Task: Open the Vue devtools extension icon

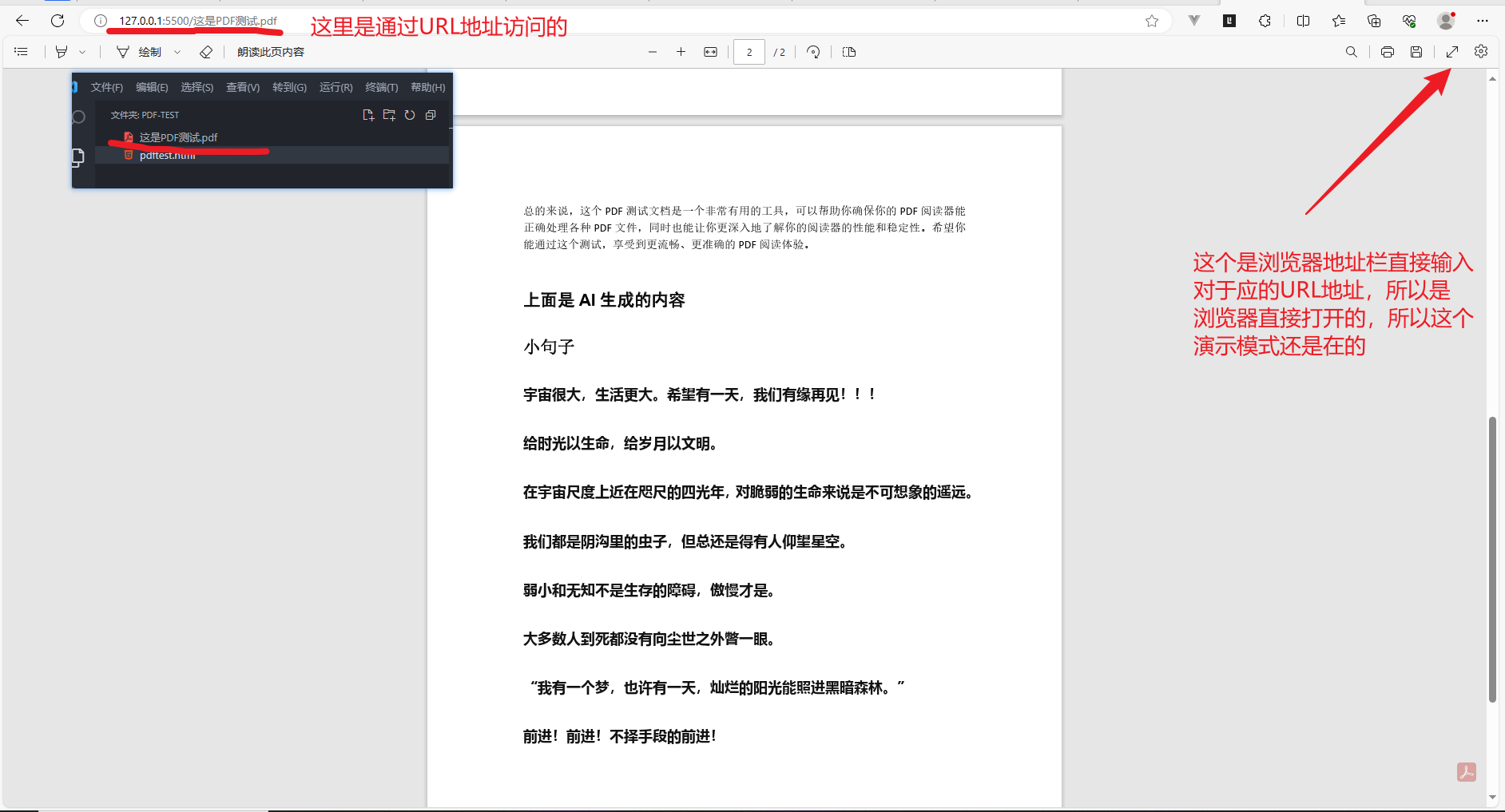Action: [1194, 21]
